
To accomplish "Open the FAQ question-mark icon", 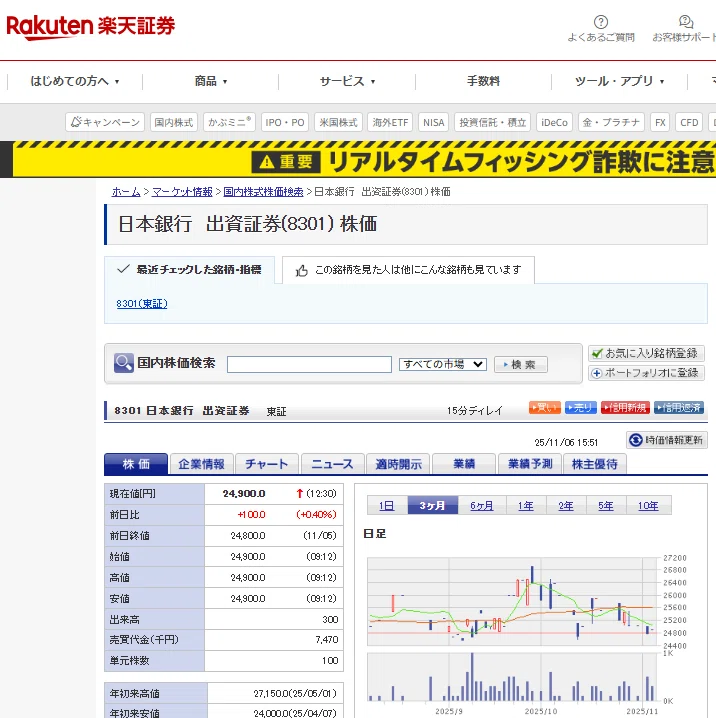I will pos(601,22).
